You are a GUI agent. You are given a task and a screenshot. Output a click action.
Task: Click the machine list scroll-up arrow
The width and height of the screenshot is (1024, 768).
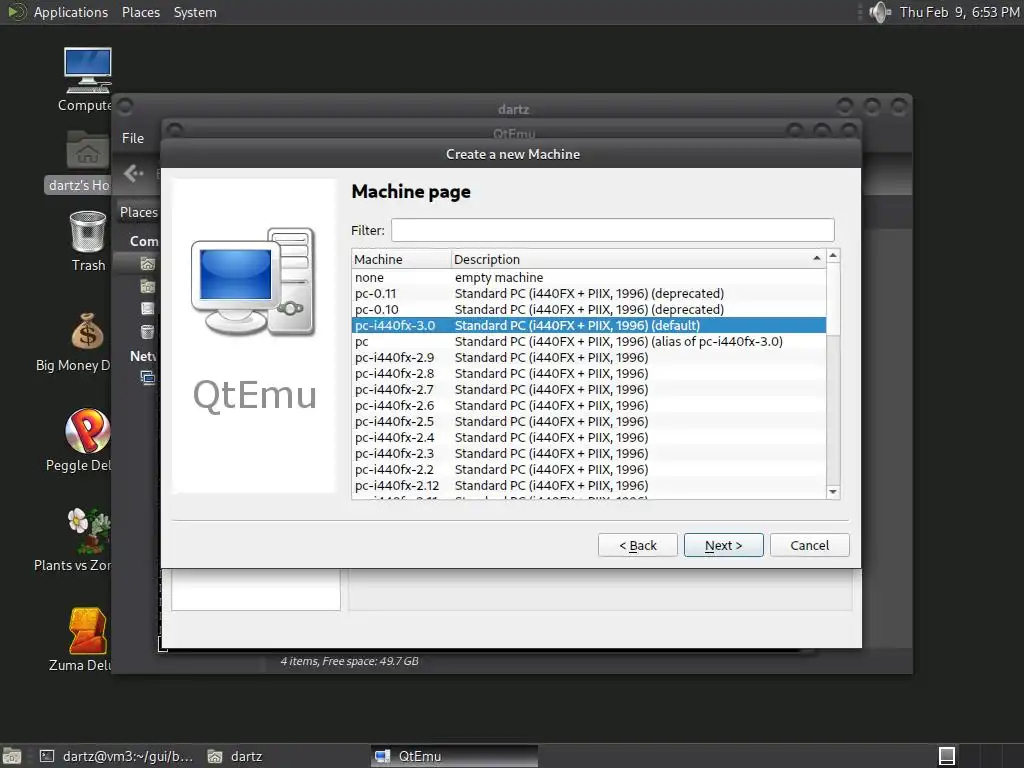pyautogui.click(x=833, y=255)
